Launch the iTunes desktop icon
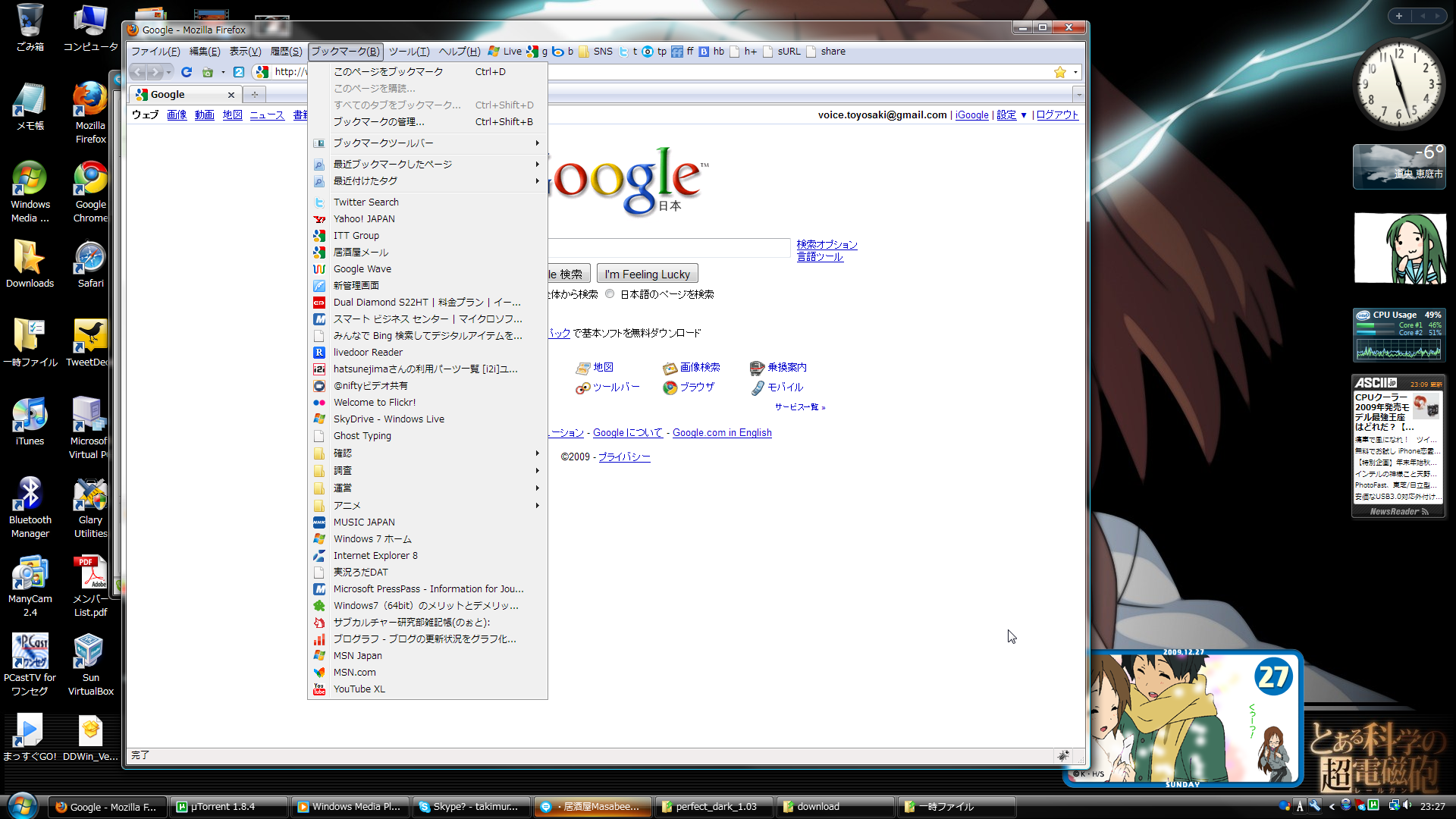1456x819 pixels. coord(30,422)
